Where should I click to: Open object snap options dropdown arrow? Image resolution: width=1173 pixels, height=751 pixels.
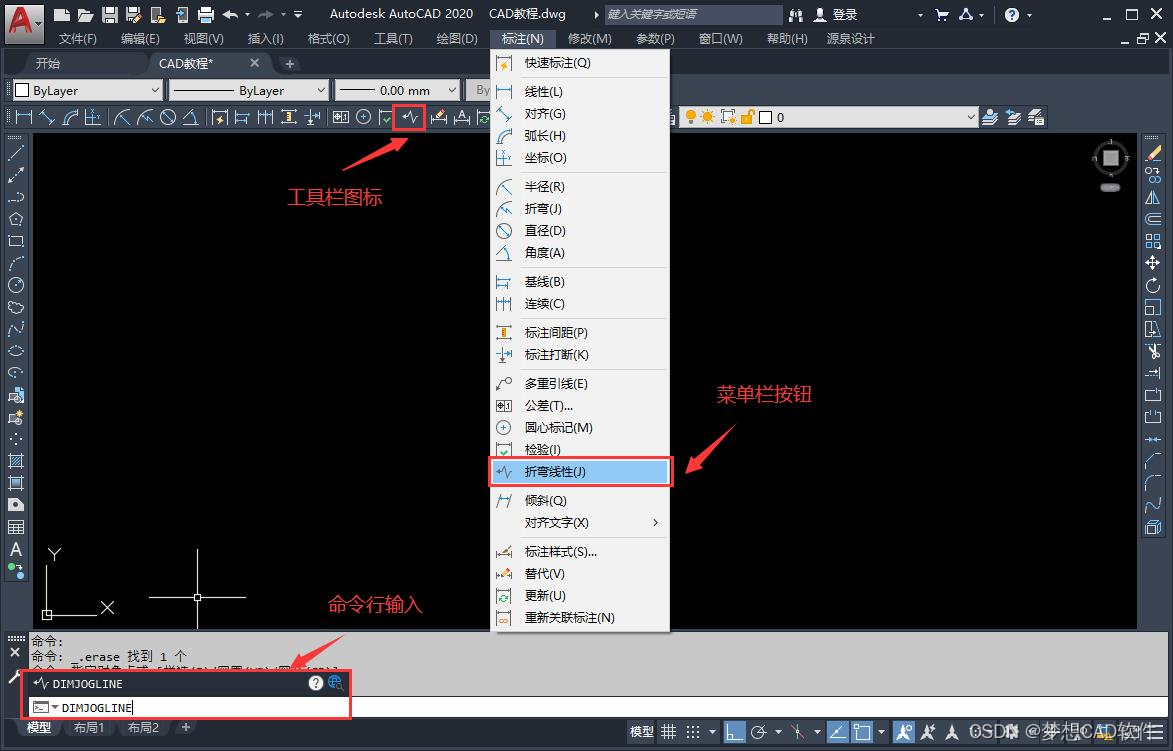[882, 732]
